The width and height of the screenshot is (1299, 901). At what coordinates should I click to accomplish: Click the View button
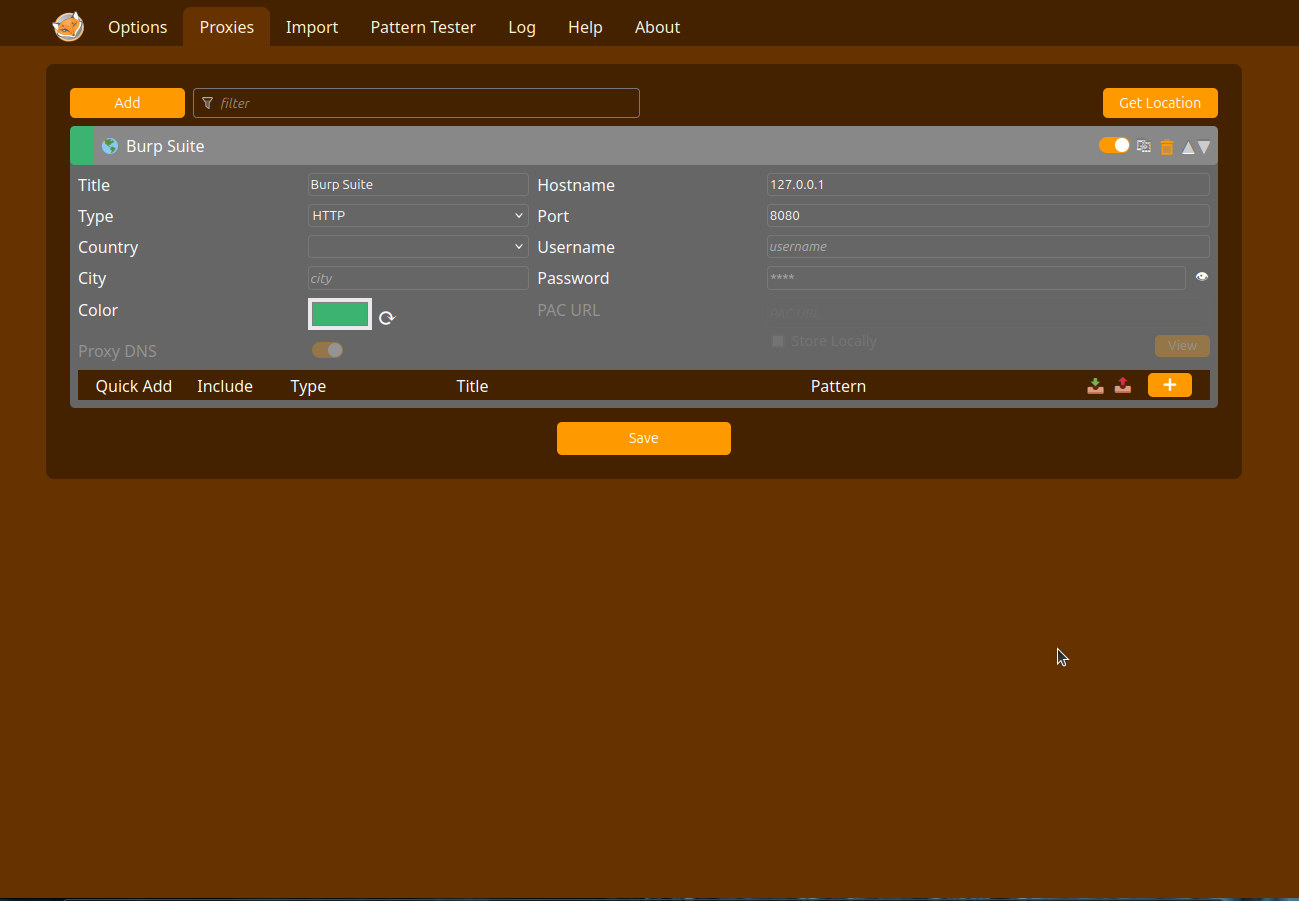[1182, 346]
